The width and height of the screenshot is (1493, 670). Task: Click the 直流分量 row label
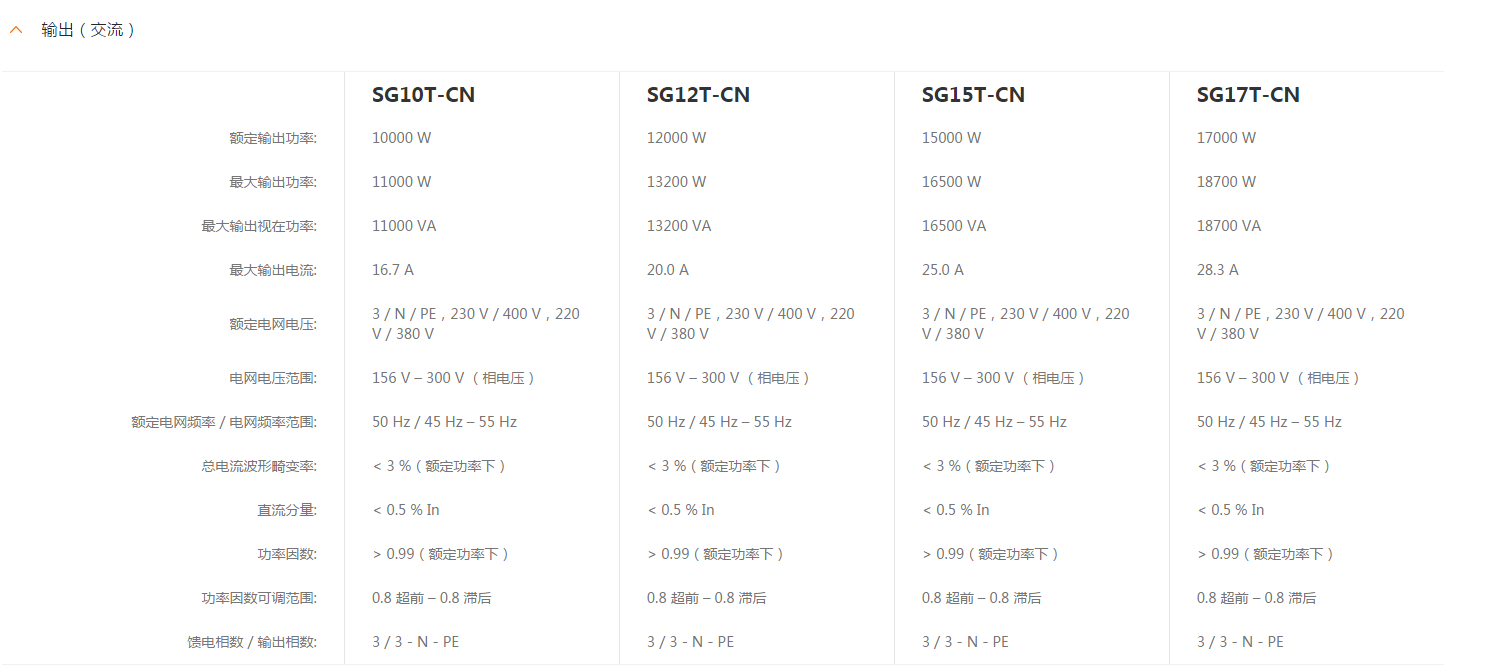coord(287,510)
